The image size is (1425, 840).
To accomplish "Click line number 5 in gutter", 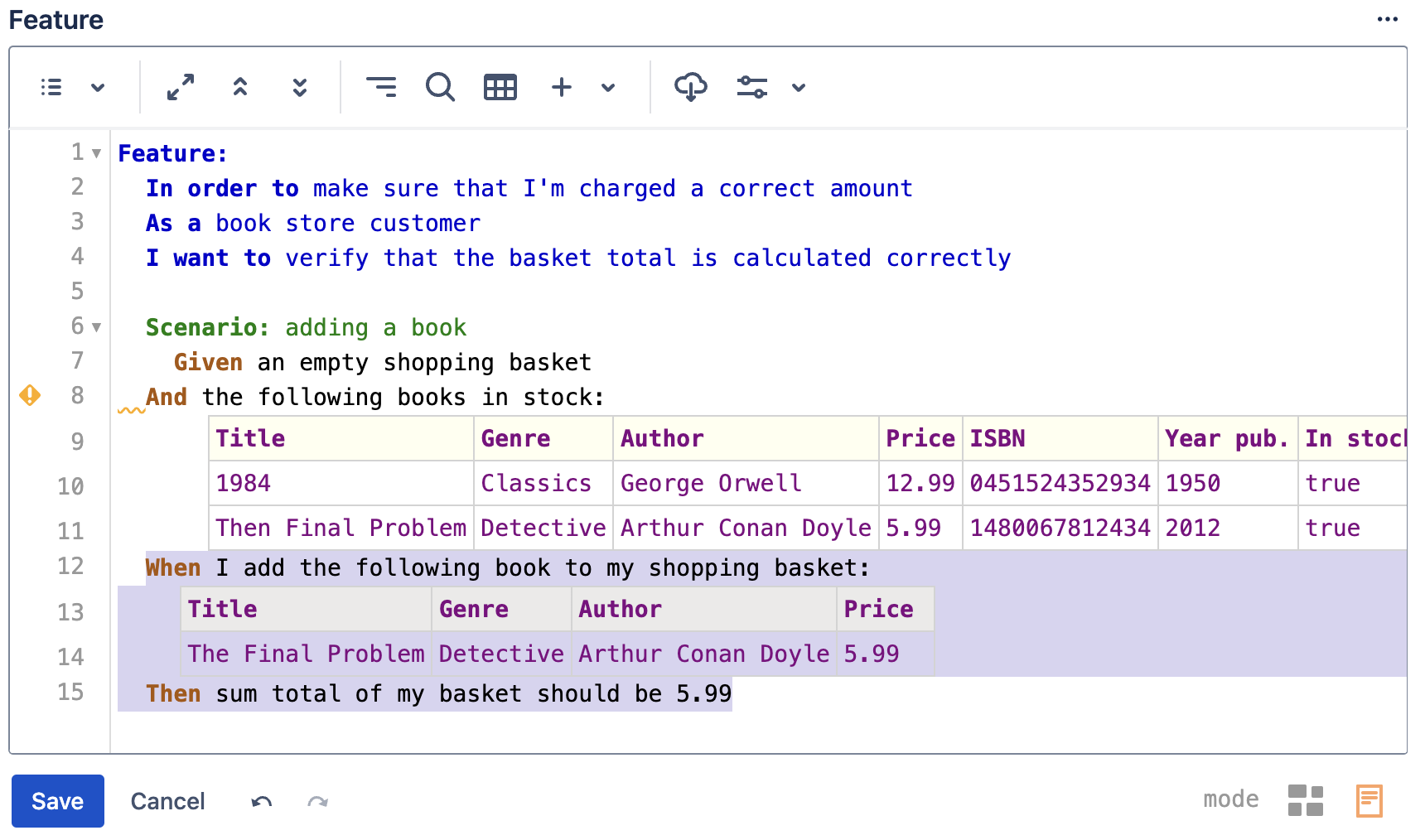I will click(77, 291).
